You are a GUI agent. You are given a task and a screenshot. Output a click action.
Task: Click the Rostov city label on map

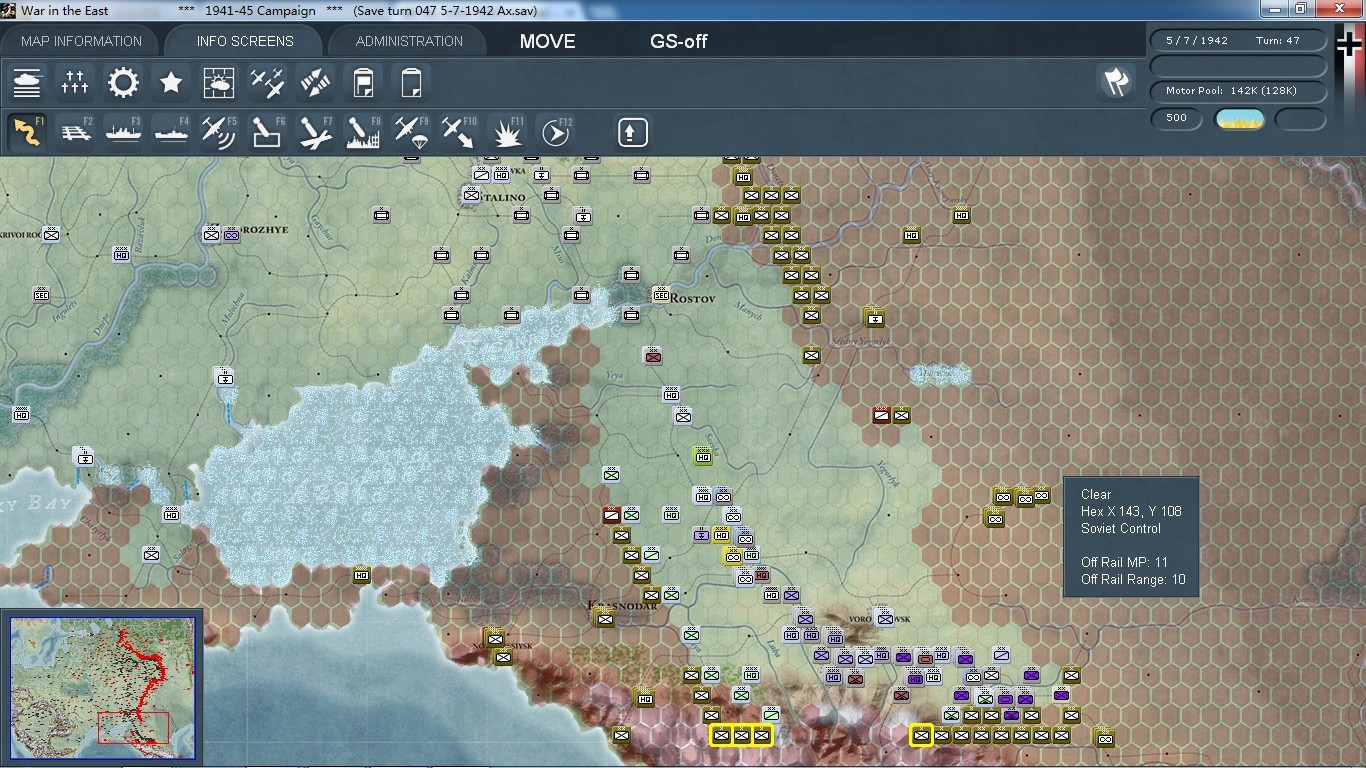(x=694, y=298)
